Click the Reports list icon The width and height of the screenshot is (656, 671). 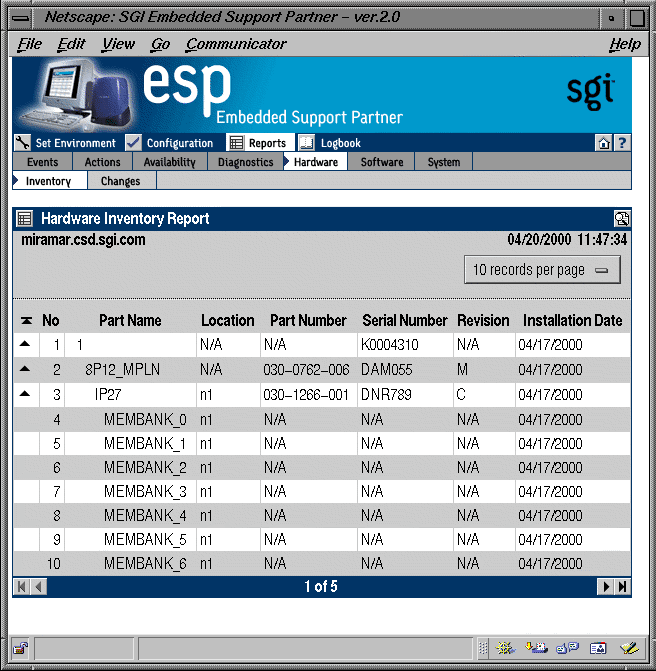(236, 143)
